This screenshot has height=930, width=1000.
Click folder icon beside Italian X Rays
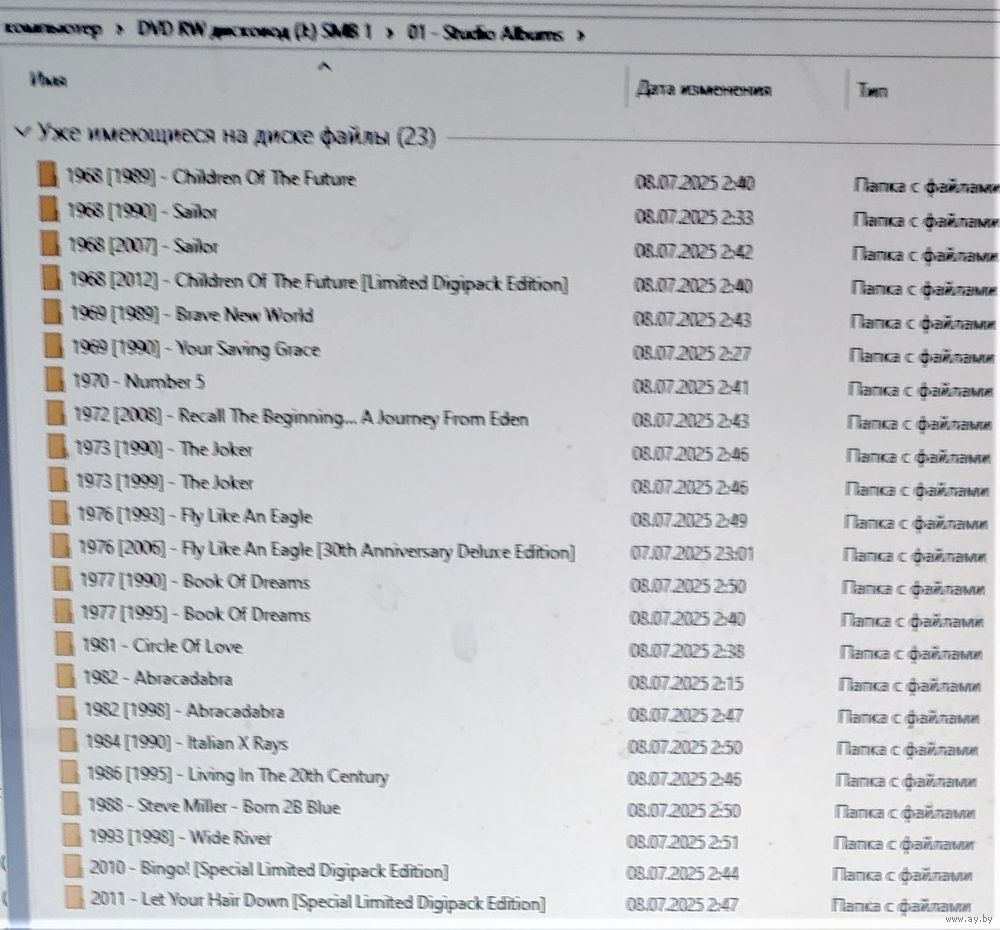[68, 741]
